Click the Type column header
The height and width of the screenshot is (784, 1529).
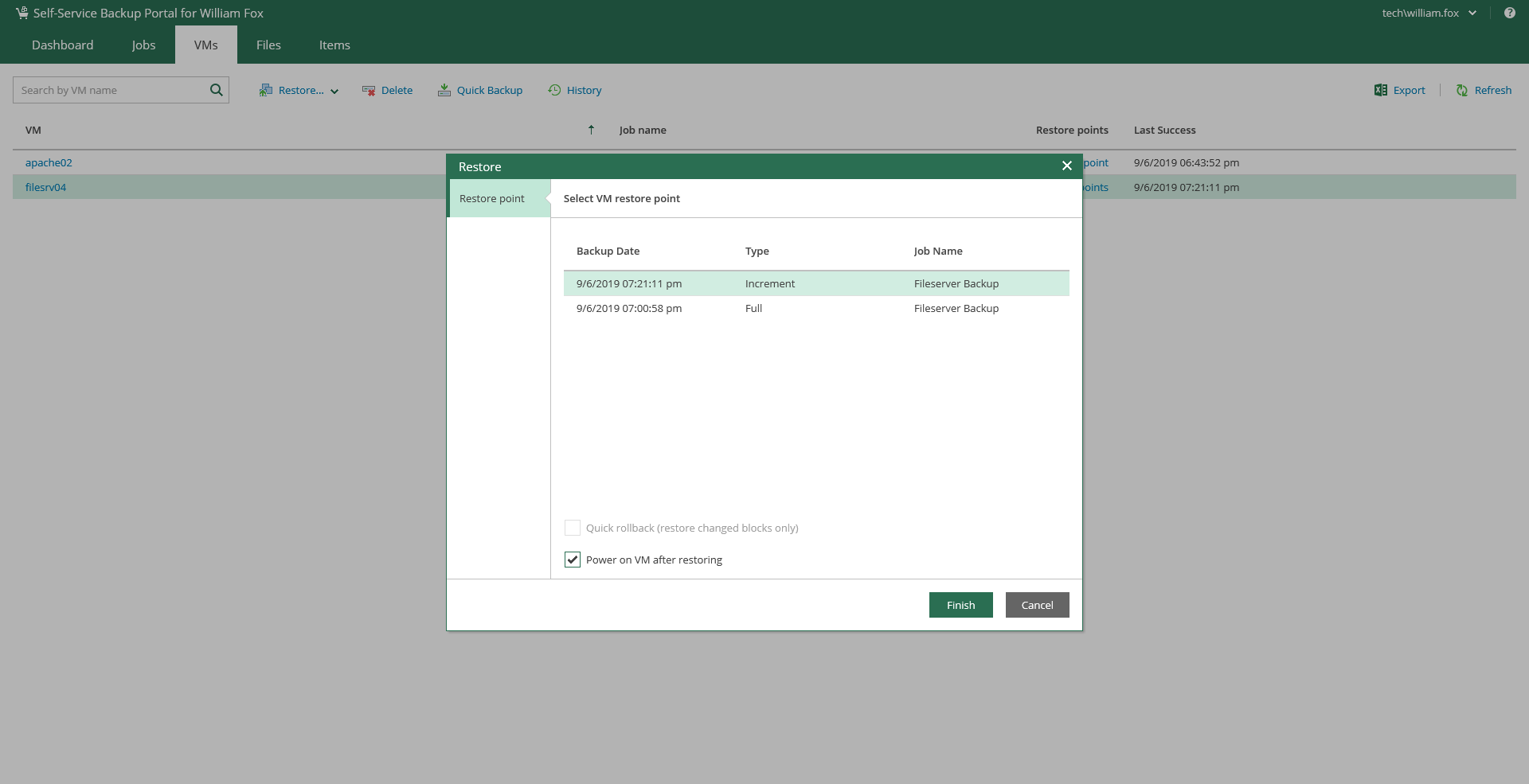757,251
